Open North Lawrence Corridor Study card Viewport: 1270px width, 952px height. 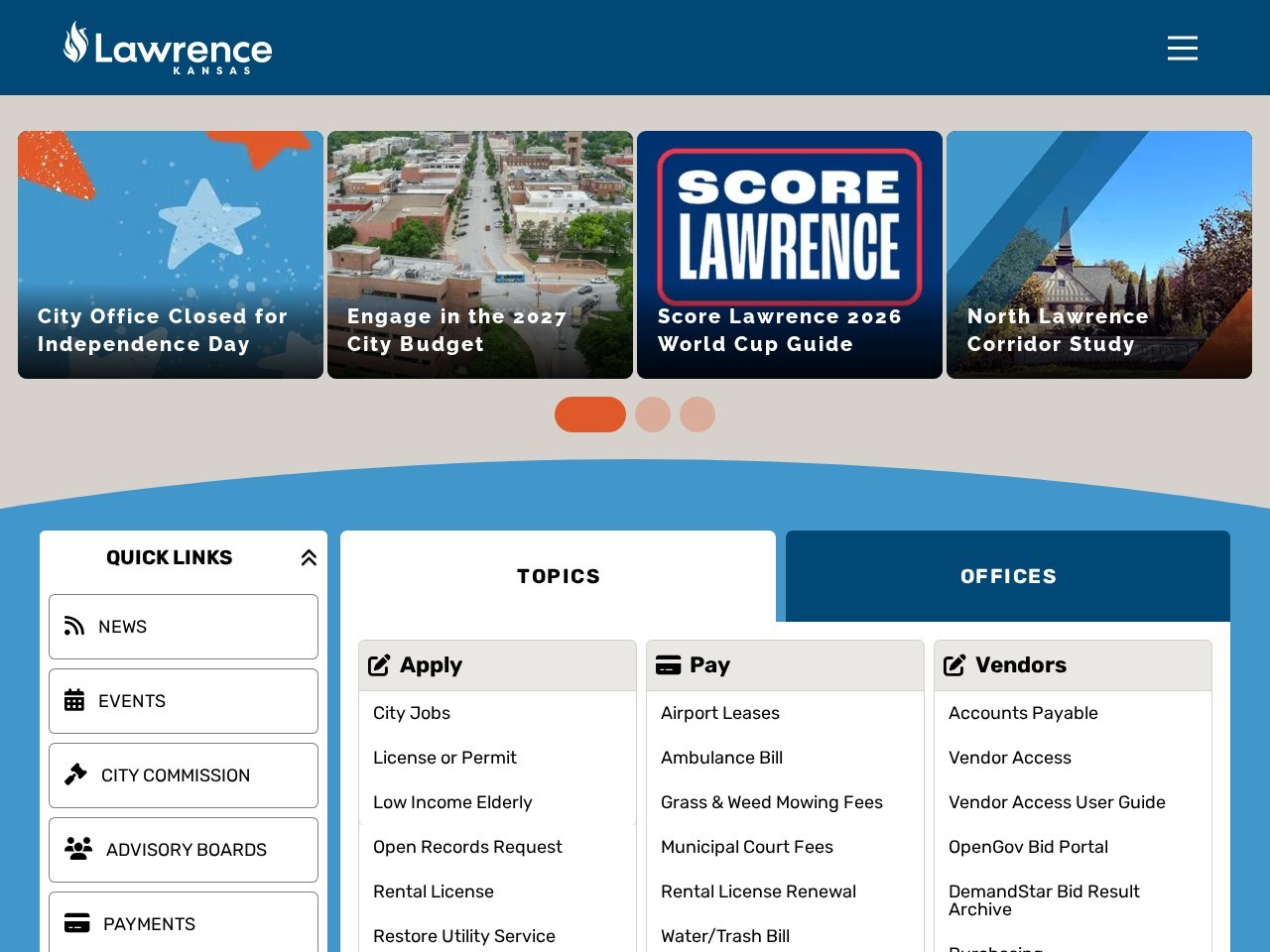(x=1099, y=255)
